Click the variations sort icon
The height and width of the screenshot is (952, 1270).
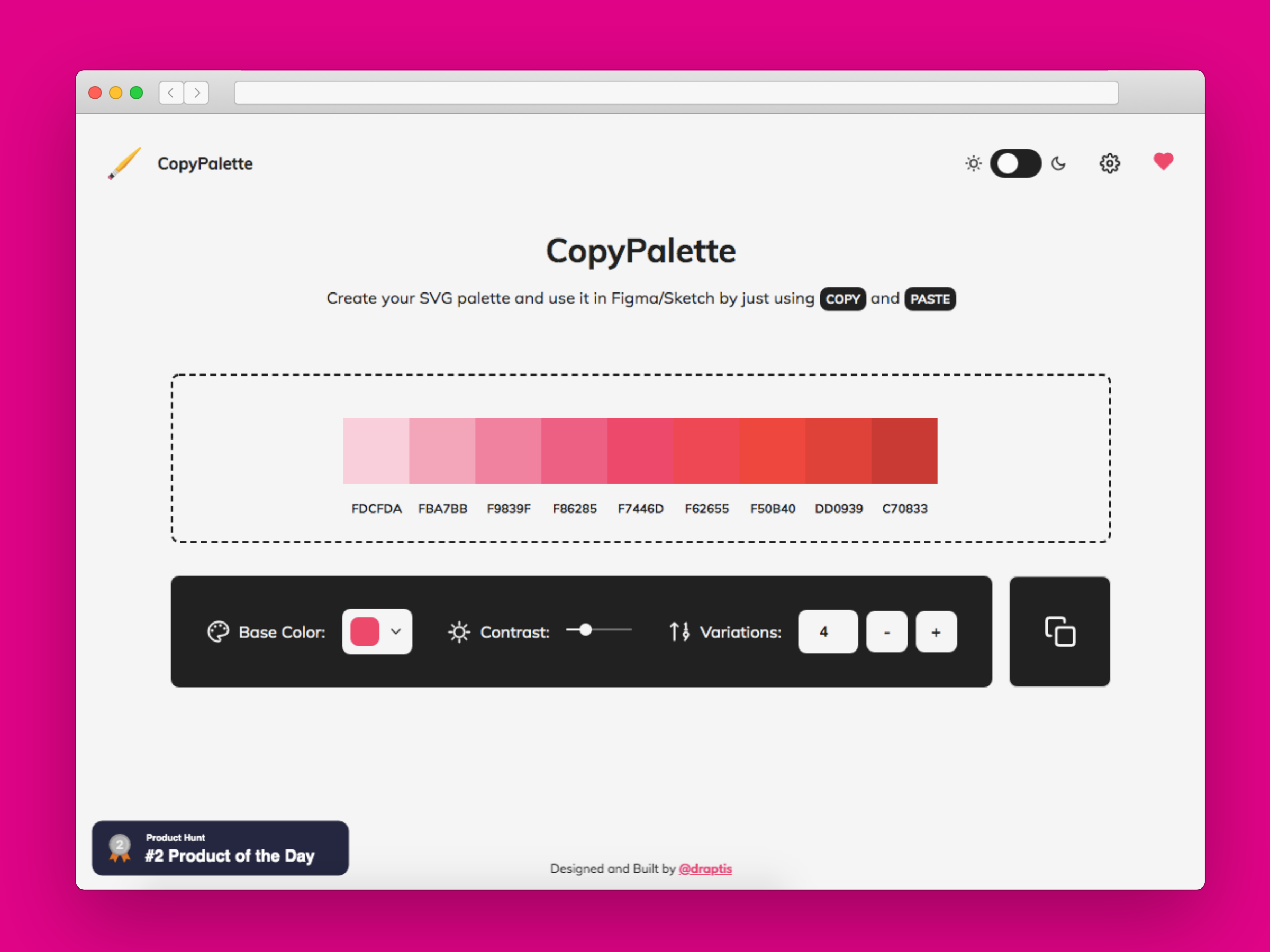(x=676, y=631)
